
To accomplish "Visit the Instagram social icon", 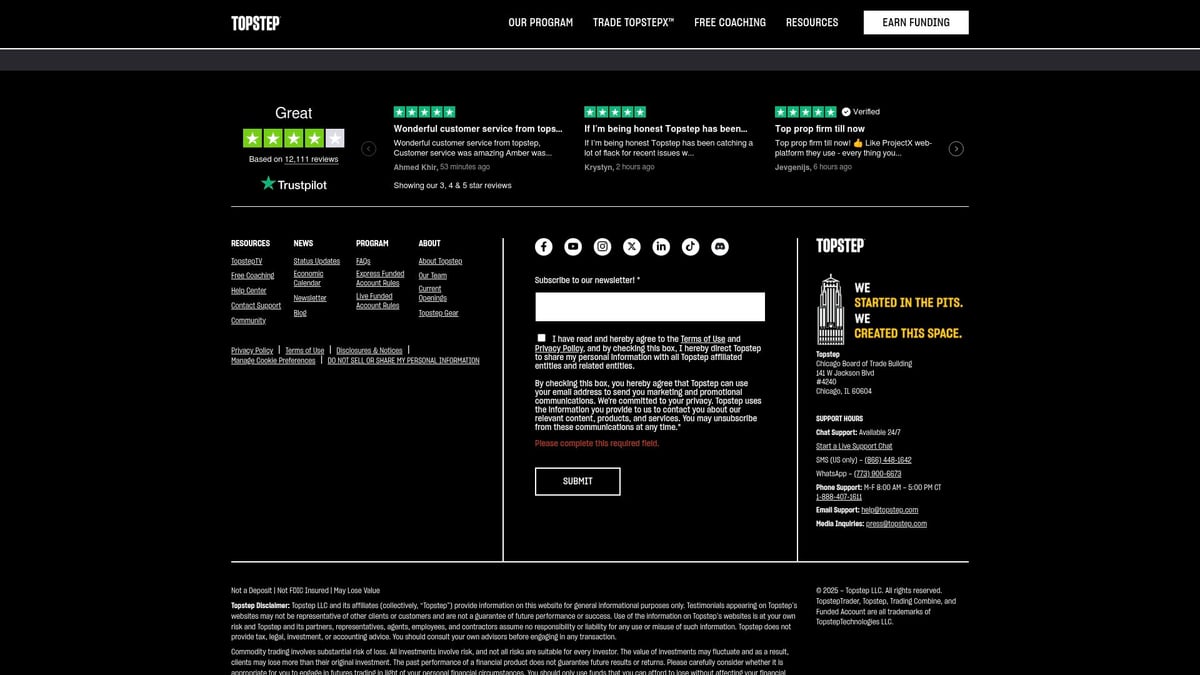I will coord(602,247).
